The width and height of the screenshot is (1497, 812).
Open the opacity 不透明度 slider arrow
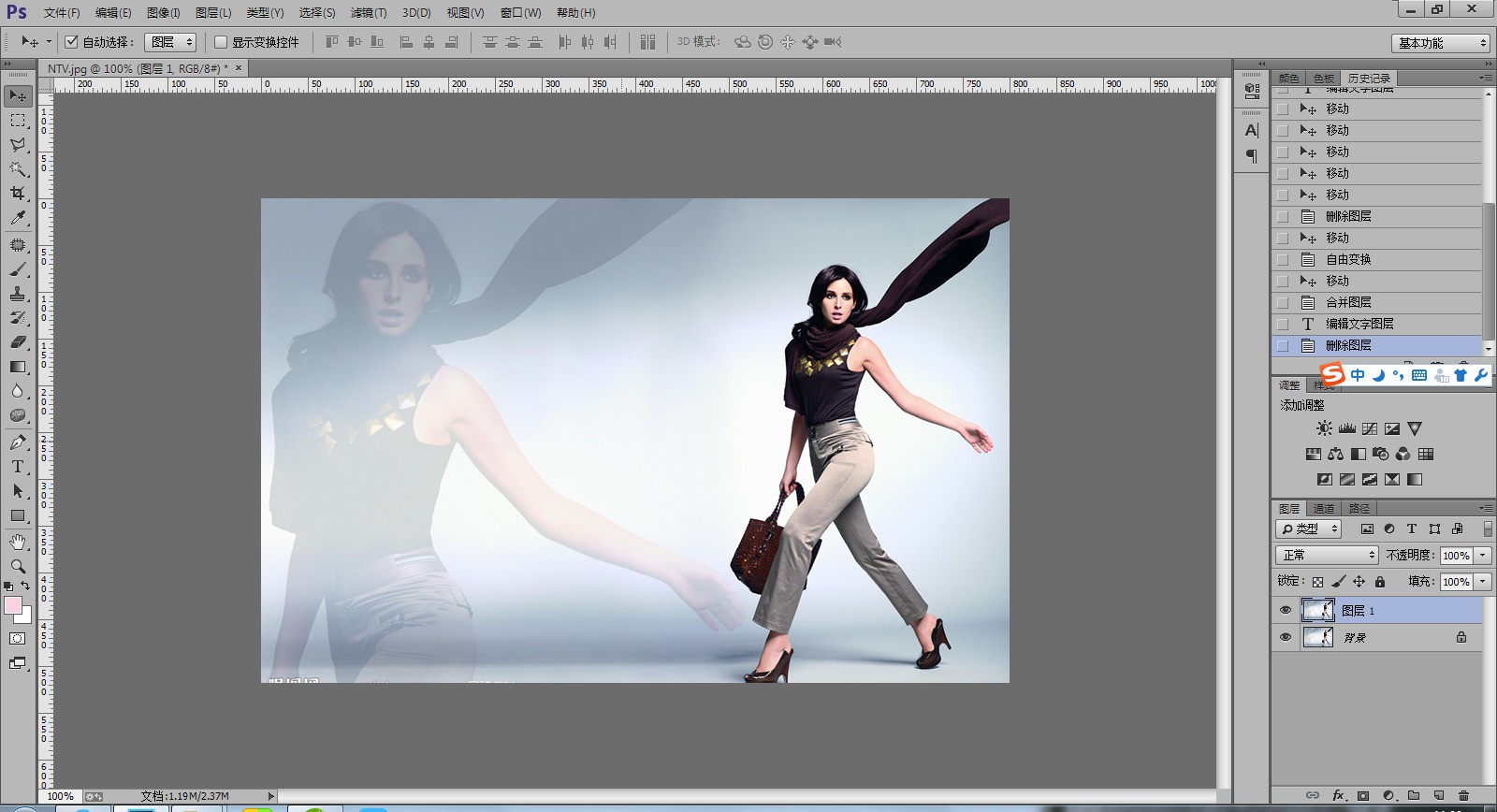(x=1483, y=556)
